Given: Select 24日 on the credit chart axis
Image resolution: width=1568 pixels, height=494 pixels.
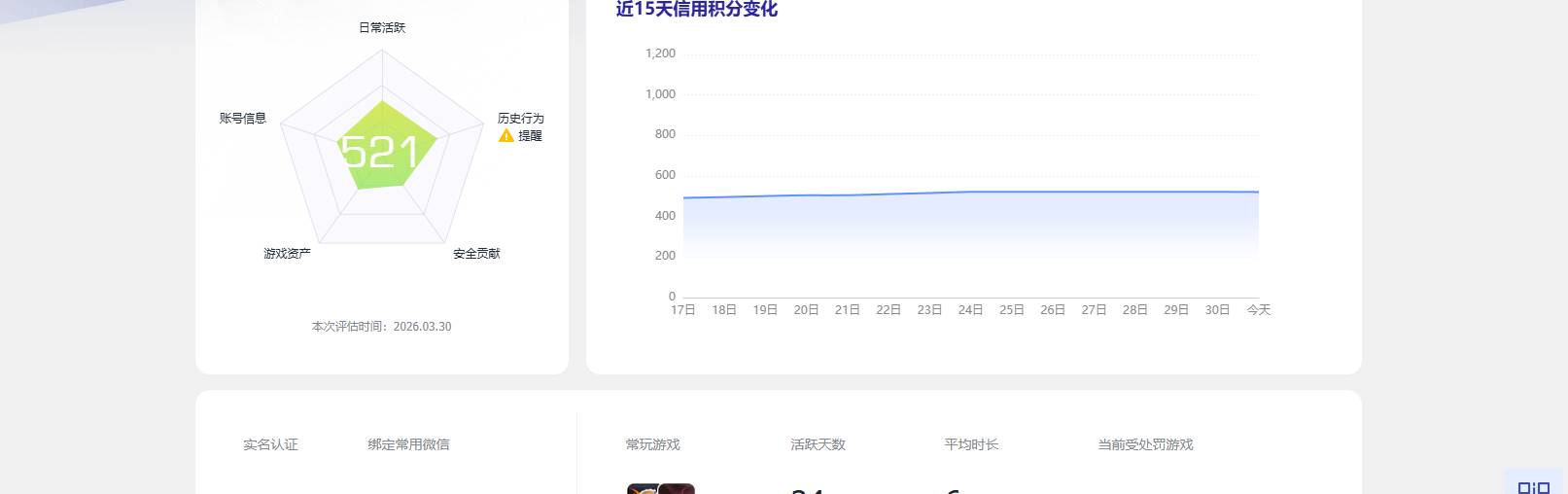Looking at the screenshot, I should tap(970, 310).
